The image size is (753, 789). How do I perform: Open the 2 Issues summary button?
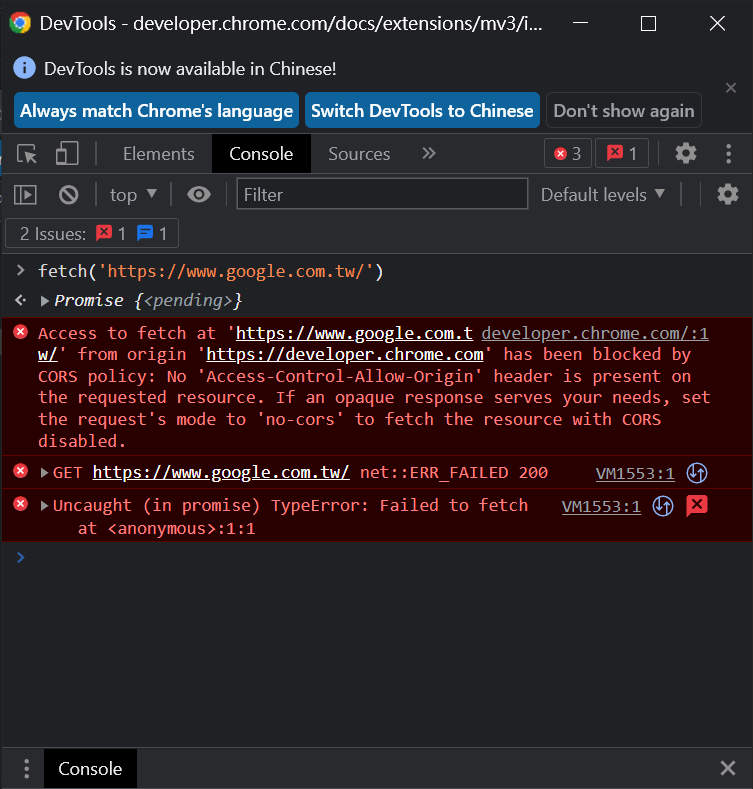[x=92, y=233]
